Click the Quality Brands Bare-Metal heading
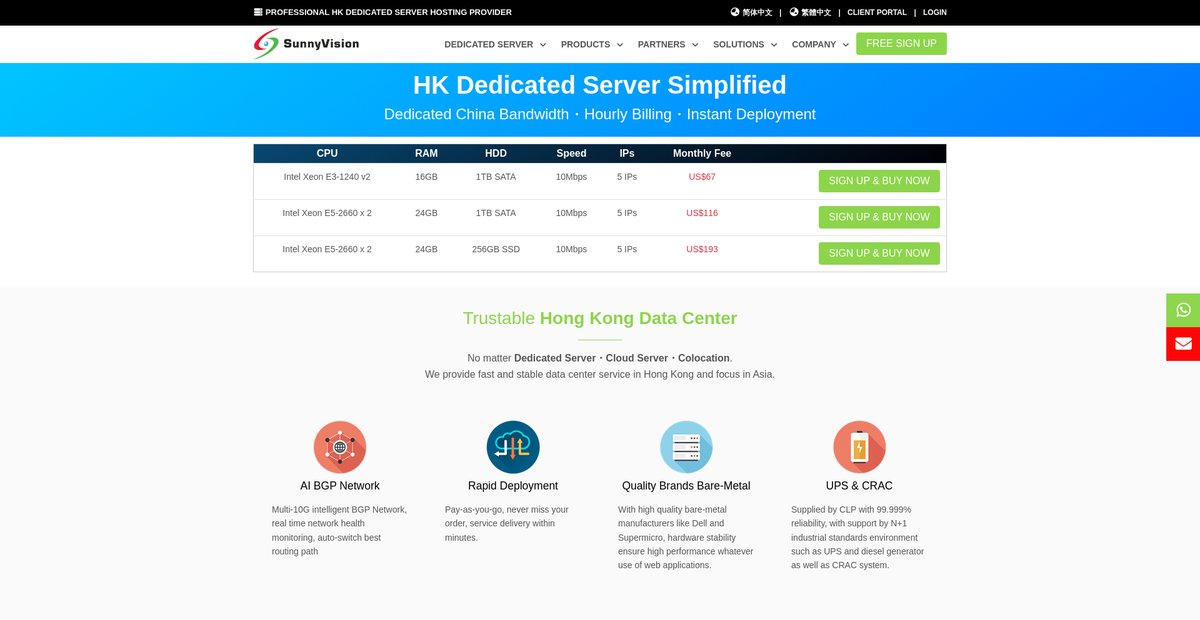This screenshot has height=620, width=1200. tap(686, 486)
